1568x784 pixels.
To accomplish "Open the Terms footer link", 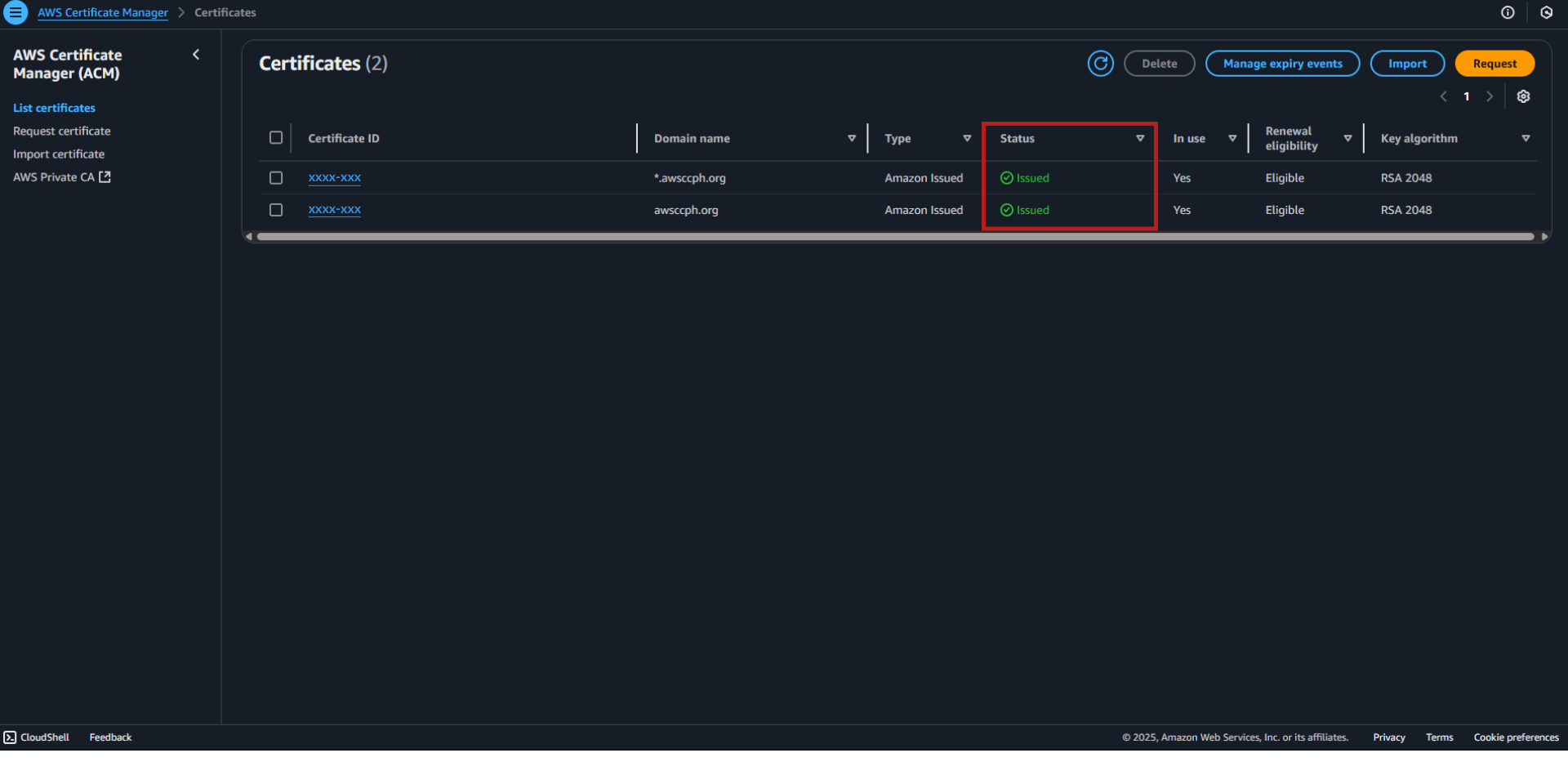I will point(1440,737).
